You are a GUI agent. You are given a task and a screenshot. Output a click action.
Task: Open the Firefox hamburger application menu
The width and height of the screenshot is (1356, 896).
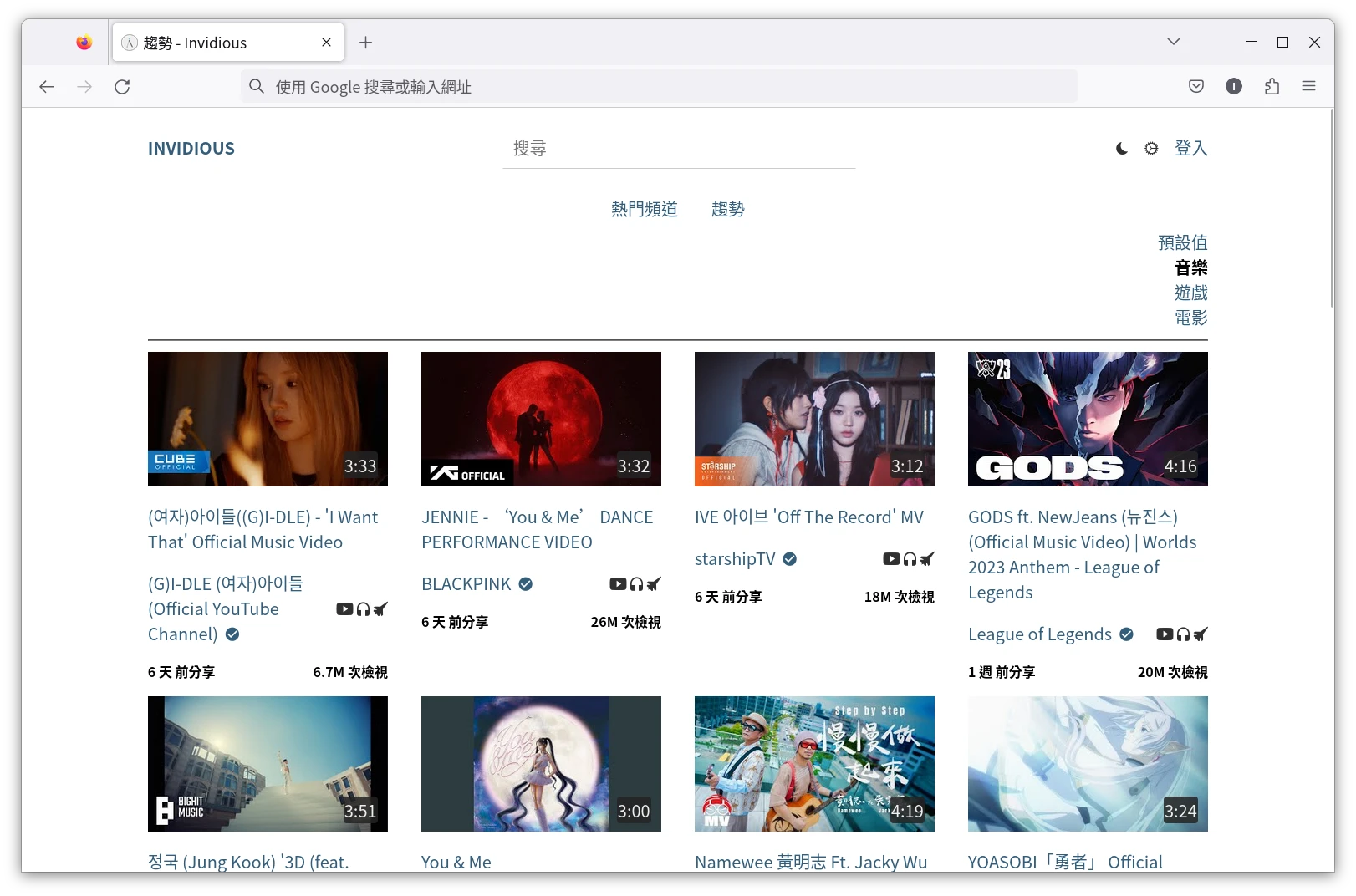coord(1309,86)
